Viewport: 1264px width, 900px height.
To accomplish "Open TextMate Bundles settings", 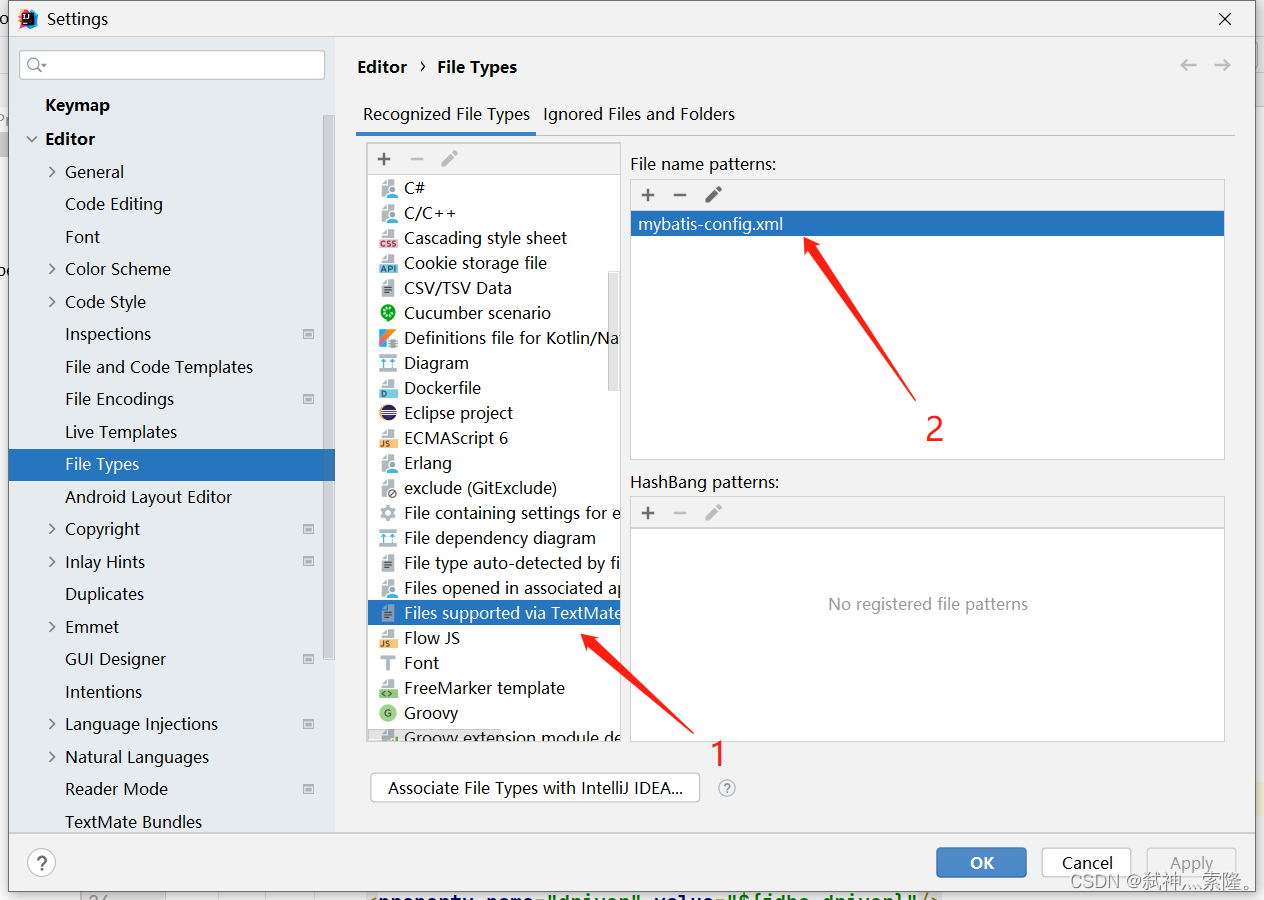I will point(133,822).
